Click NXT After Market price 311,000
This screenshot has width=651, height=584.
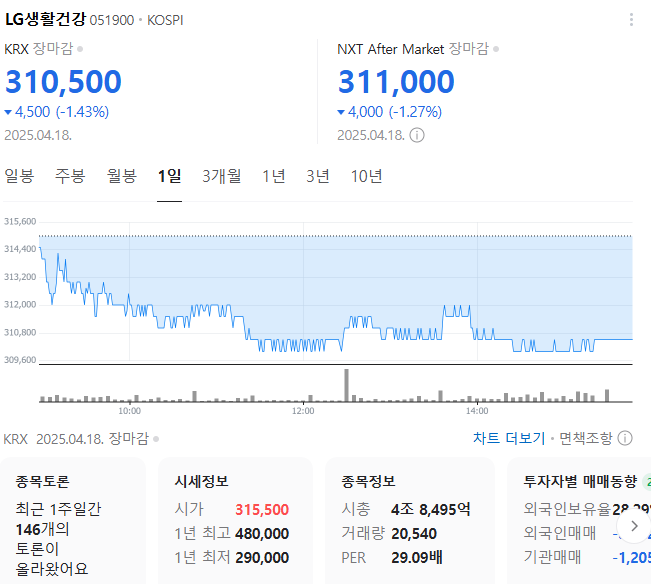click(396, 81)
